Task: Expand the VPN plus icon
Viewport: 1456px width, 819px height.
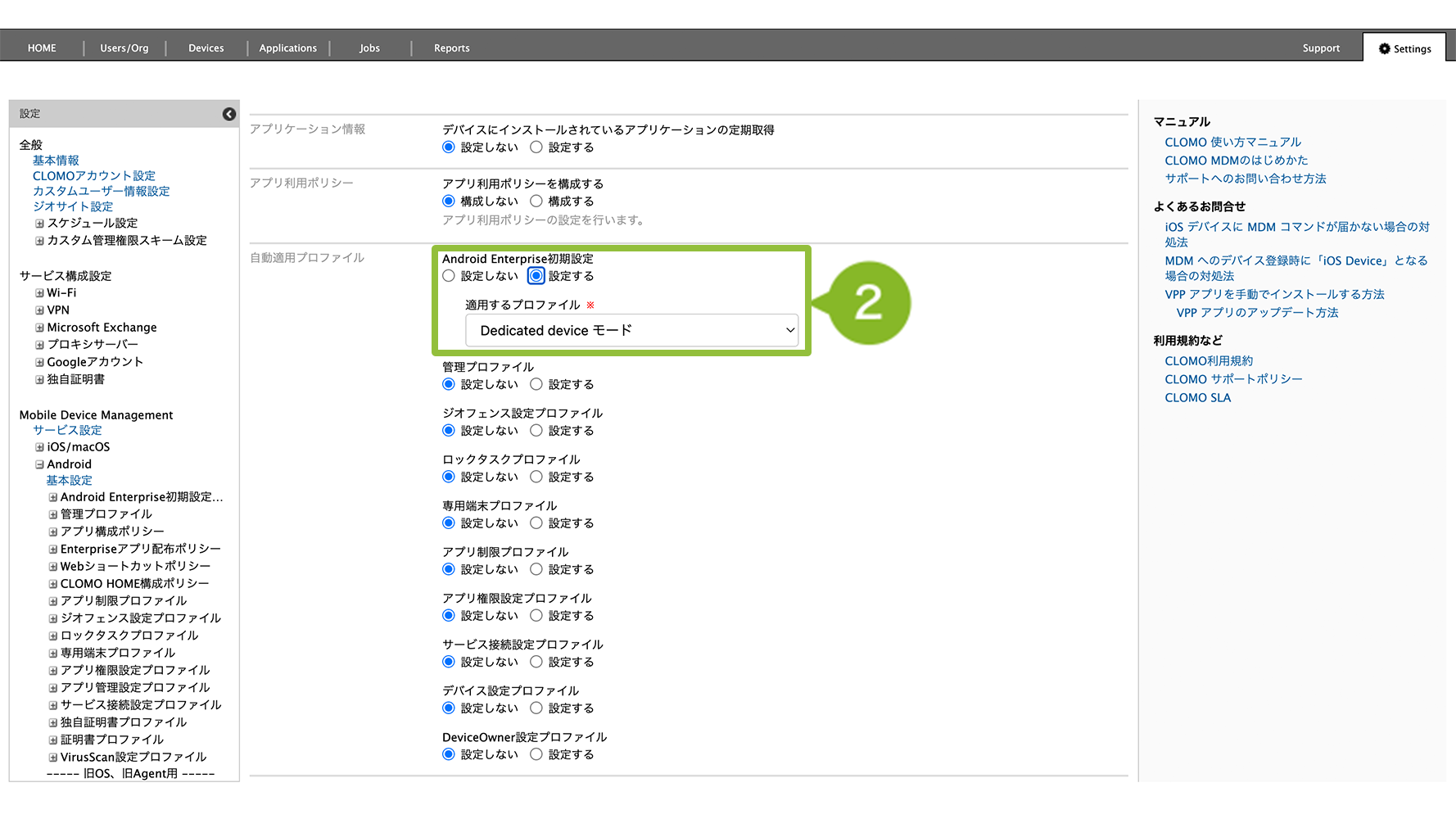Action: 39,310
